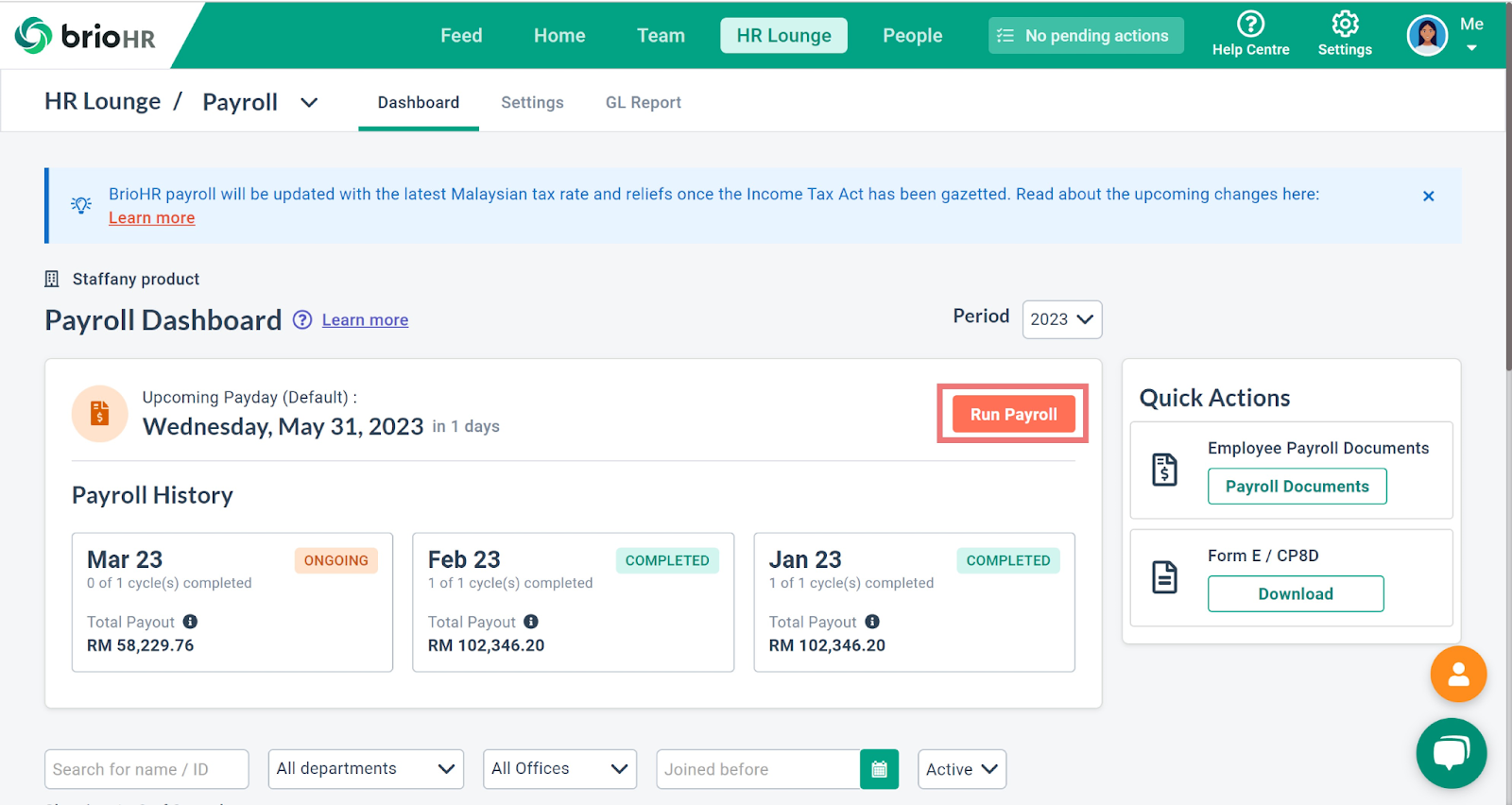Click the Form E / CP8D Download button
Viewport: 1512px width, 805px height.
tap(1296, 593)
